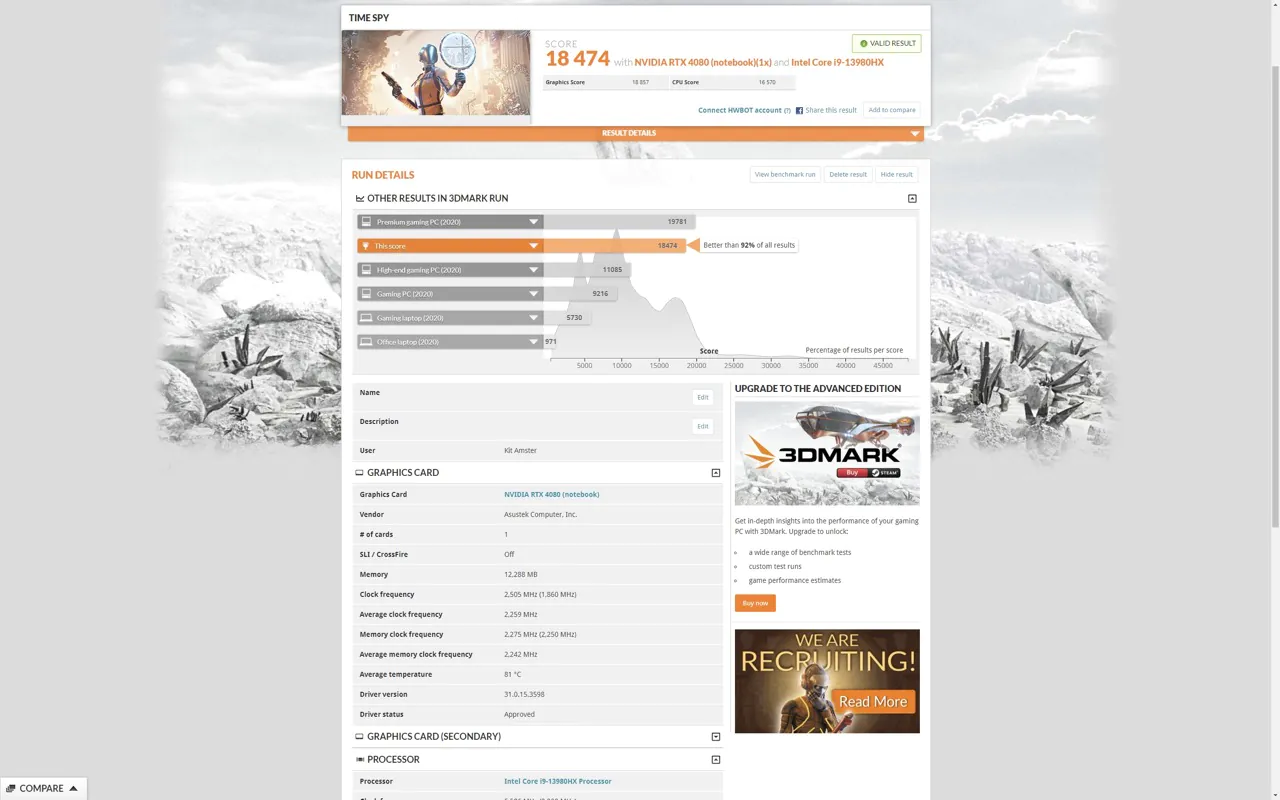Viewport: 1280px width, 800px height.
Task: Open the 3DMark Advanced Edition ad banner
Action: [x=827, y=453]
